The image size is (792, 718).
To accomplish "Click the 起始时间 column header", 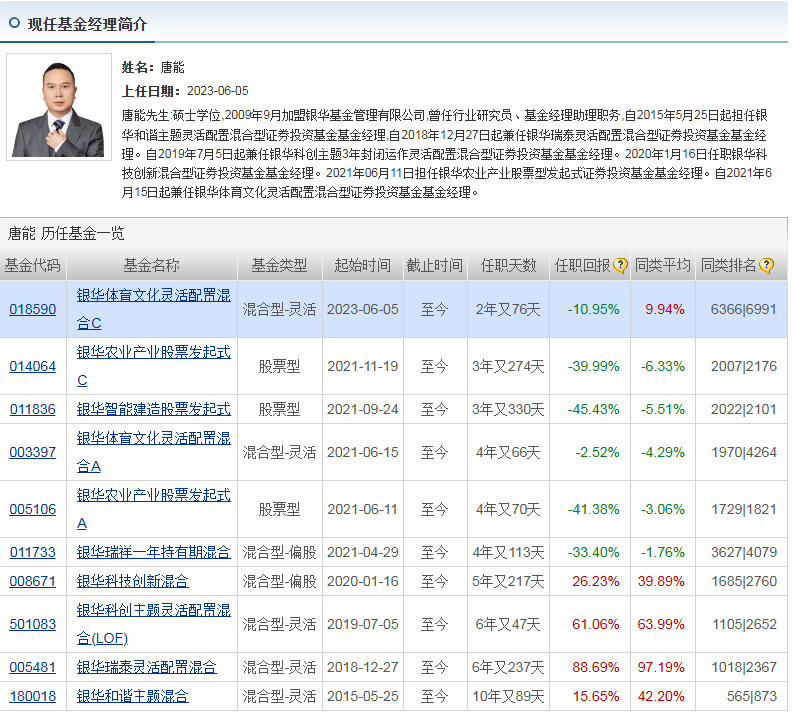I will tap(363, 265).
